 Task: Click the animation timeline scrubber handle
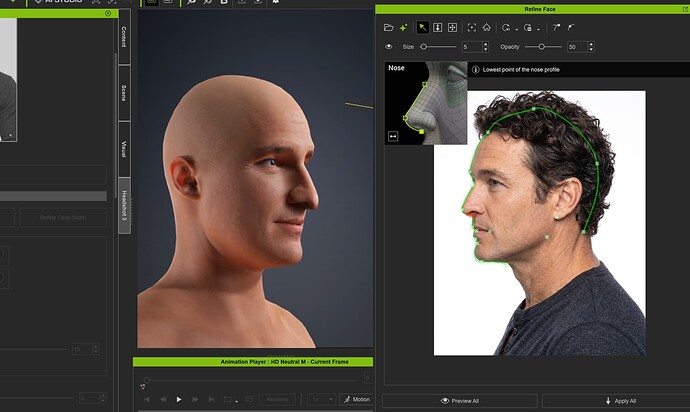tap(147, 380)
